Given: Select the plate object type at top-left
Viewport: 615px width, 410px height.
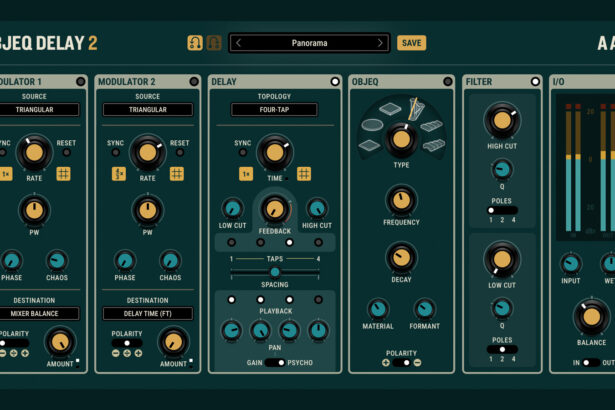Looking at the screenshot, I should pyautogui.click(x=390, y=108).
